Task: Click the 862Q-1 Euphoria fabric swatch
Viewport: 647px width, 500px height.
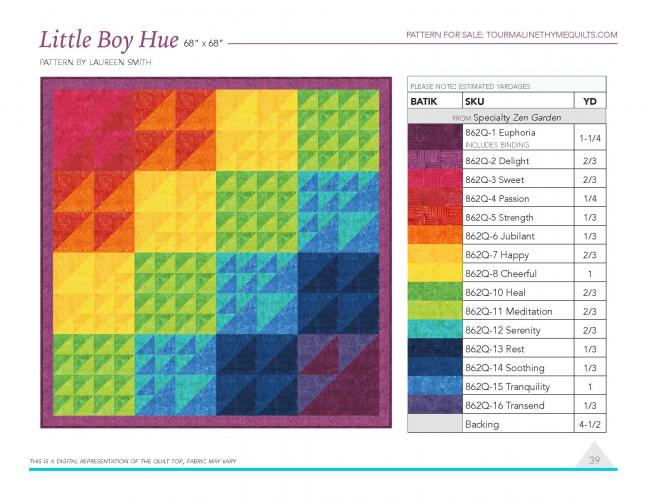Action: 435,137
